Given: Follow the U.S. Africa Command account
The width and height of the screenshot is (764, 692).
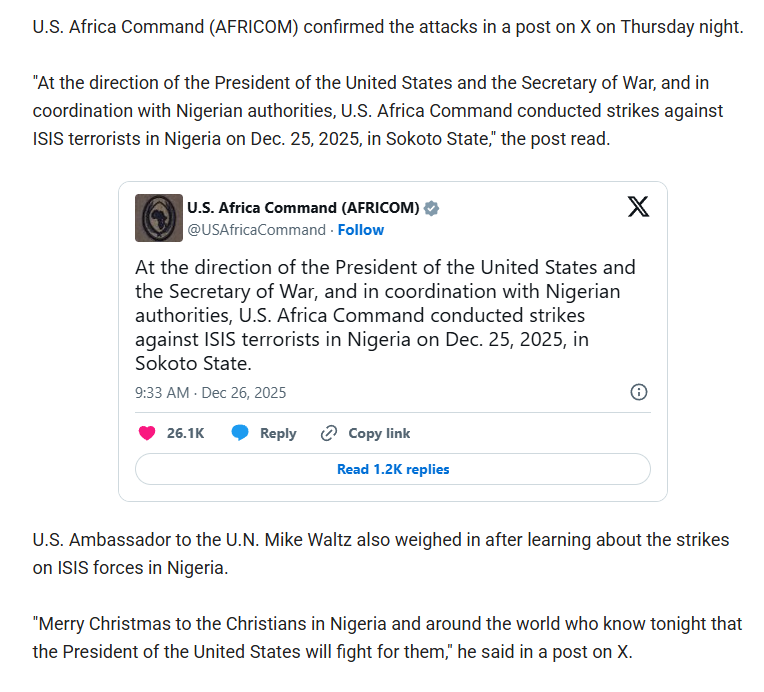Looking at the screenshot, I should coord(361,230).
